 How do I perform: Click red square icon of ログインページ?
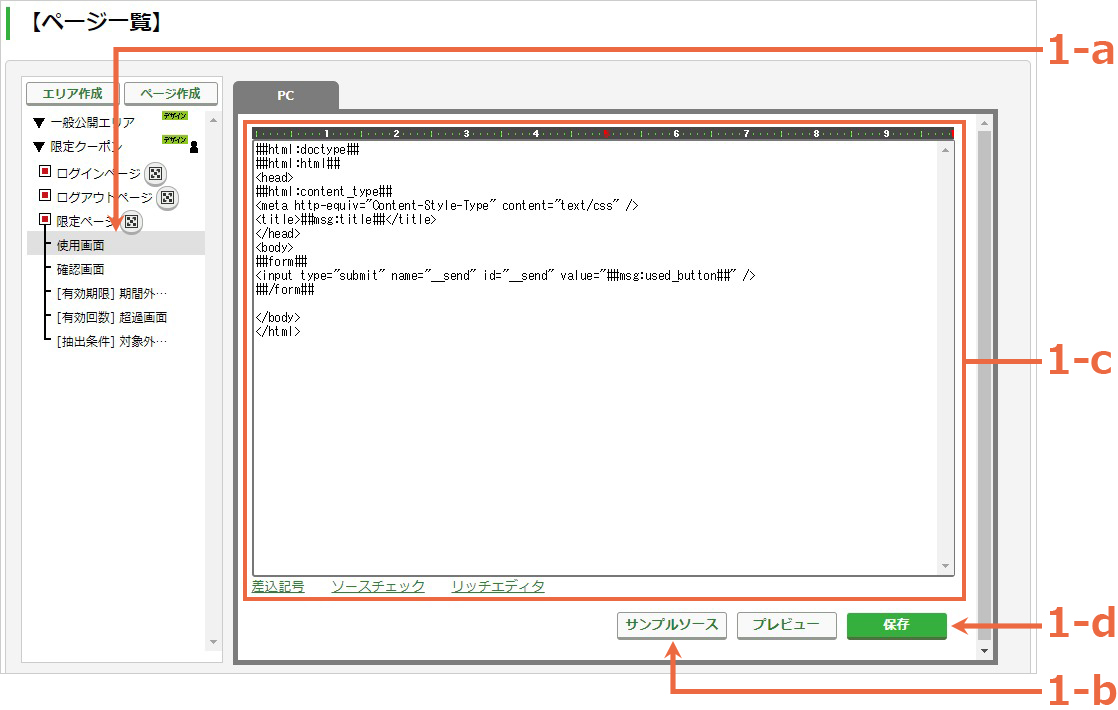point(45,171)
